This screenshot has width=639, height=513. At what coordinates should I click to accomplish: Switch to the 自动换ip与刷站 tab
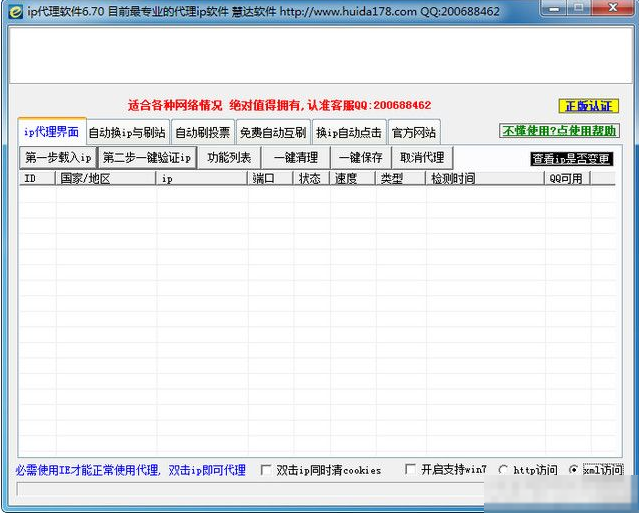(127, 132)
